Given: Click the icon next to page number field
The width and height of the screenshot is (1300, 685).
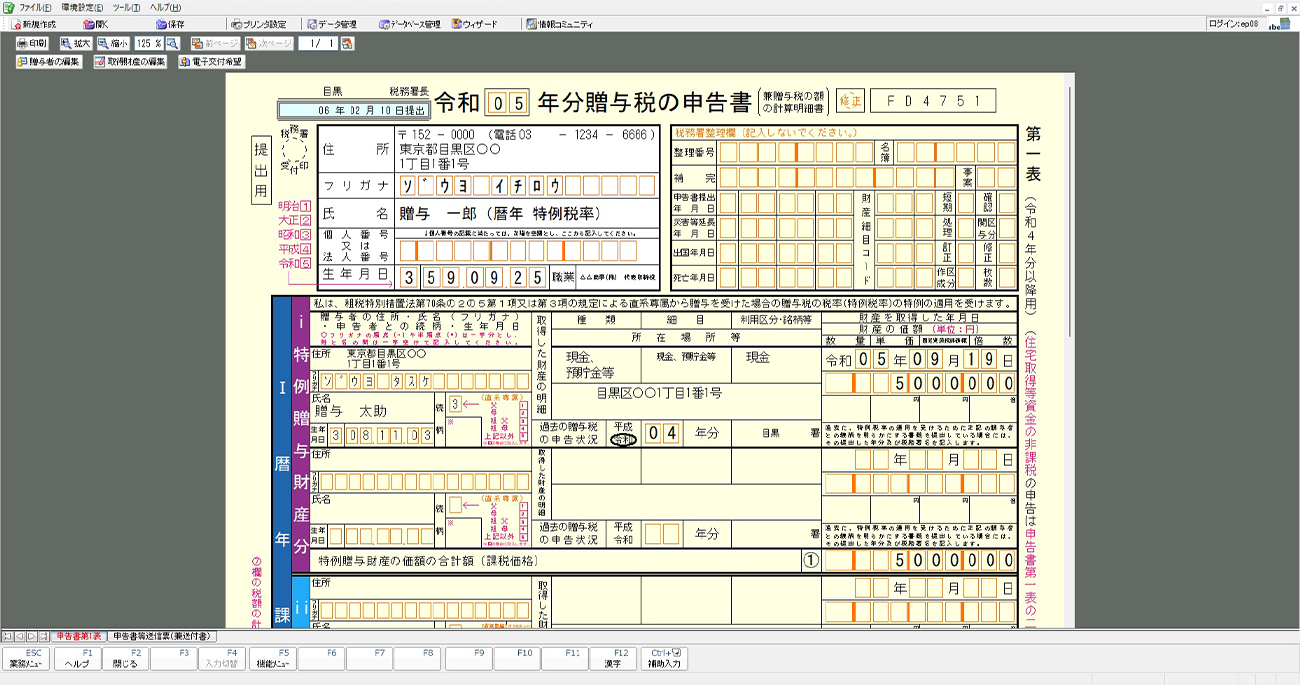Looking at the screenshot, I should (347, 44).
